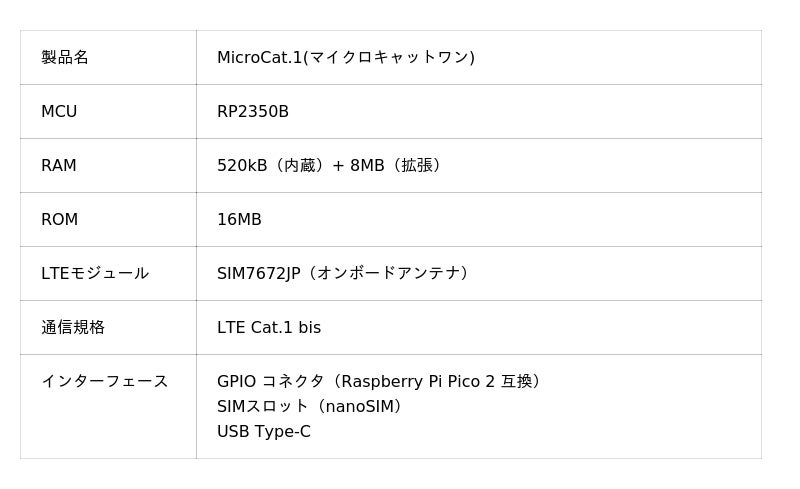Viewport: 800px width, 489px height.
Task: Select the MicroCat.1 product name text
Action: pyautogui.click(x=259, y=58)
